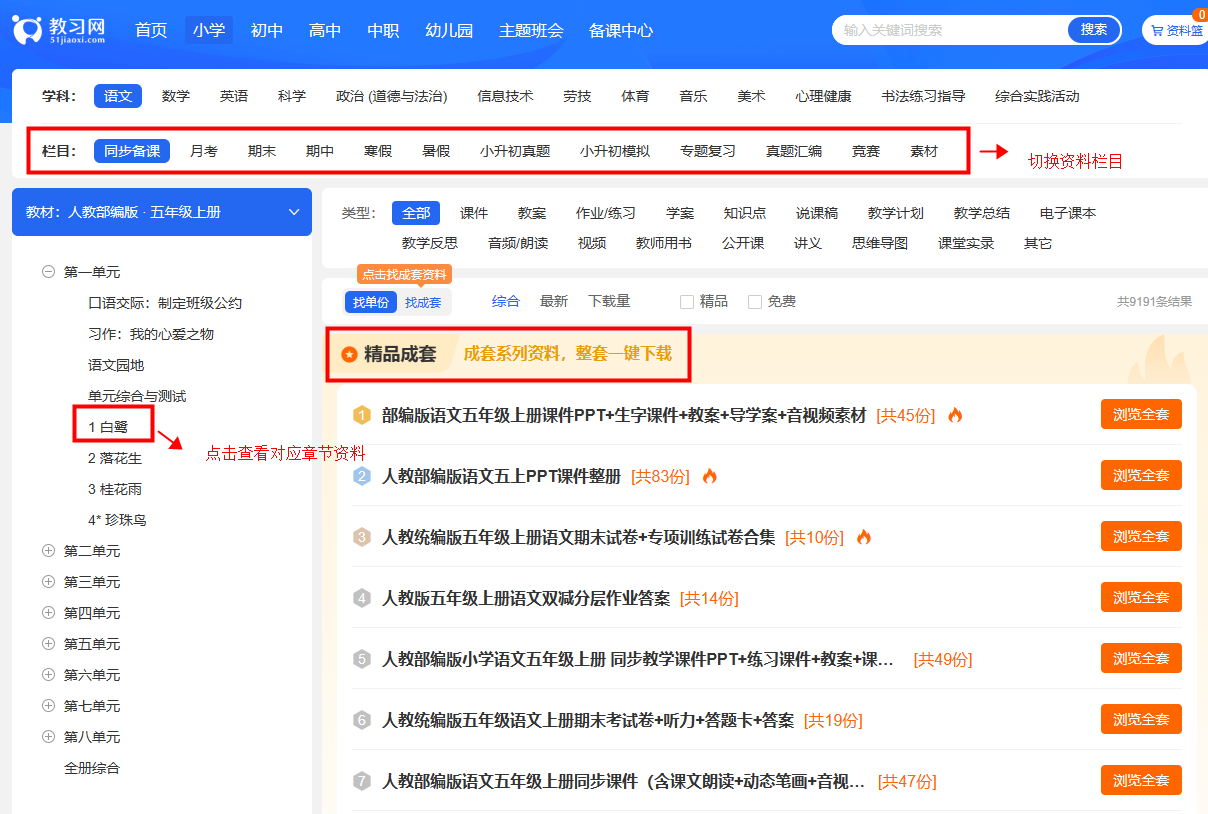Select chapter 3 桂花雨 in tree
This screenshot has height=814, width=1208.
pos(115,489)
